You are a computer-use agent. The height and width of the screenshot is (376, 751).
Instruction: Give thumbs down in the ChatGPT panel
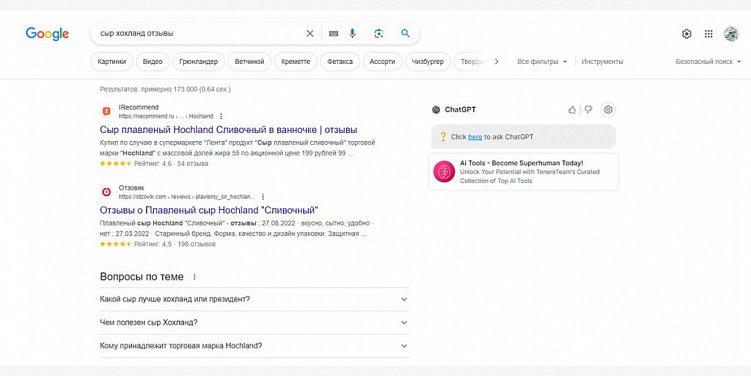(589, 110)
